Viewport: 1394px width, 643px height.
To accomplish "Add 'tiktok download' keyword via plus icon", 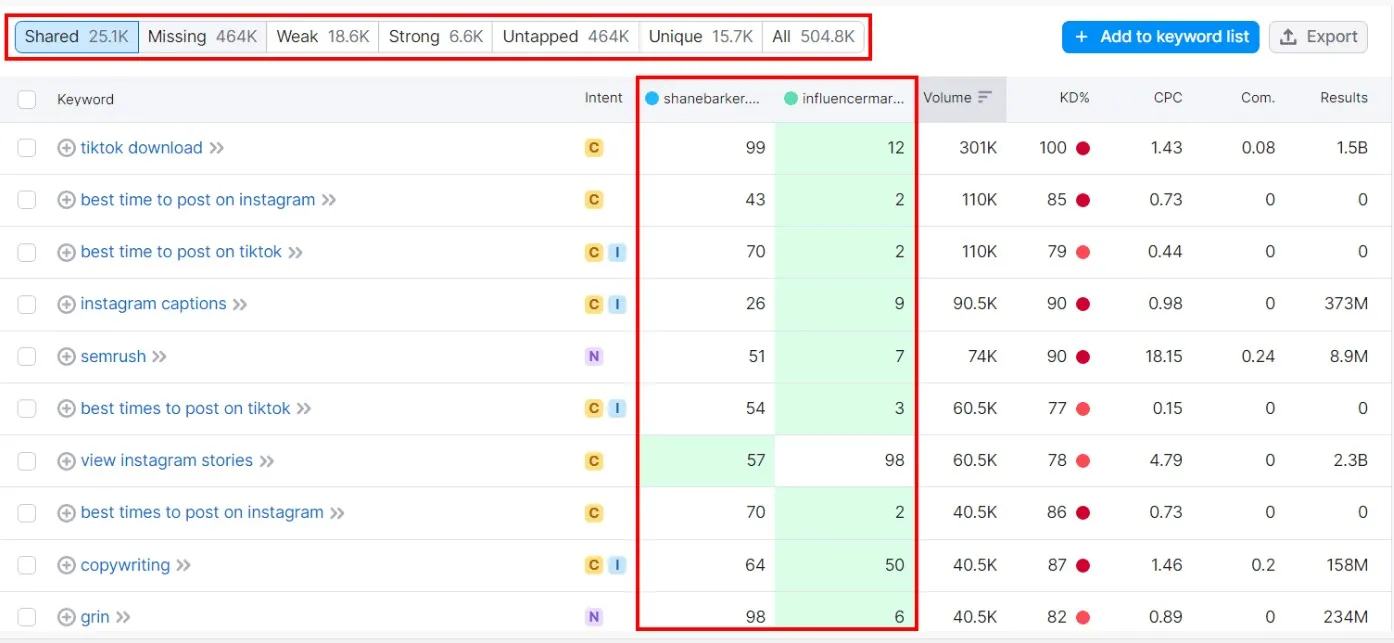I will point(66,148).
